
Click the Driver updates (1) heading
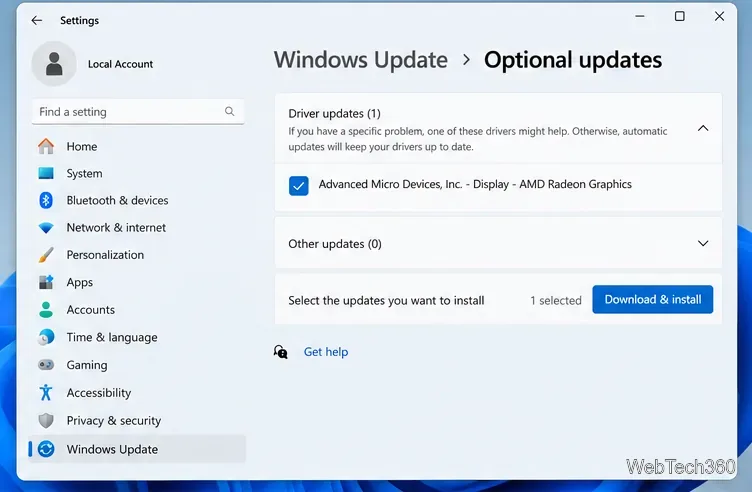tap(334, 114)
